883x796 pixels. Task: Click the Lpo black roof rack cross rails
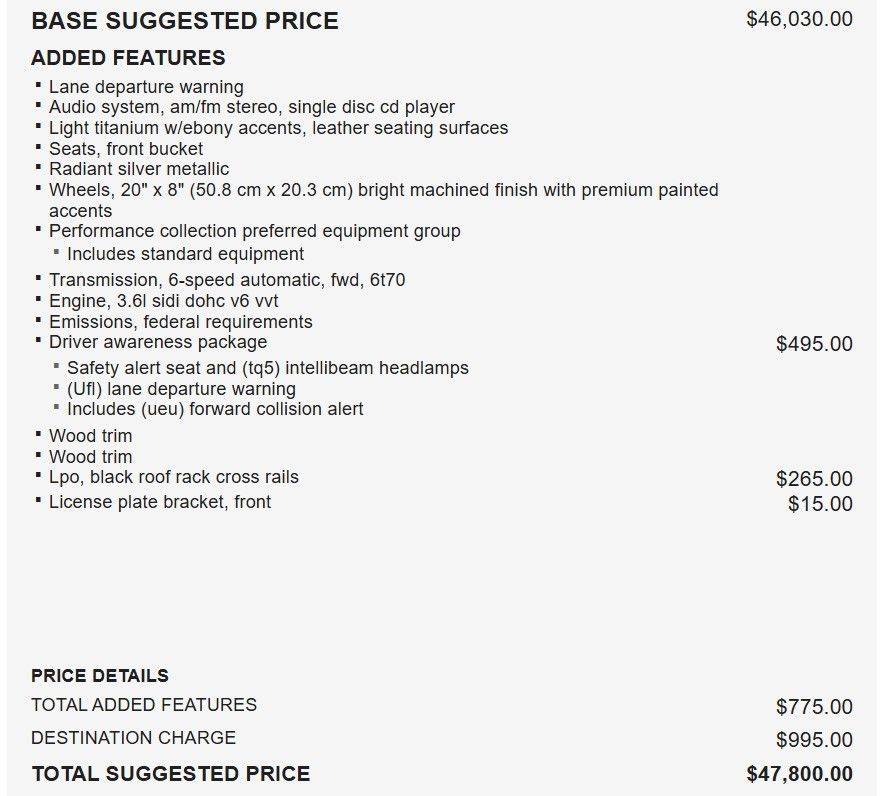coord(173,477)
